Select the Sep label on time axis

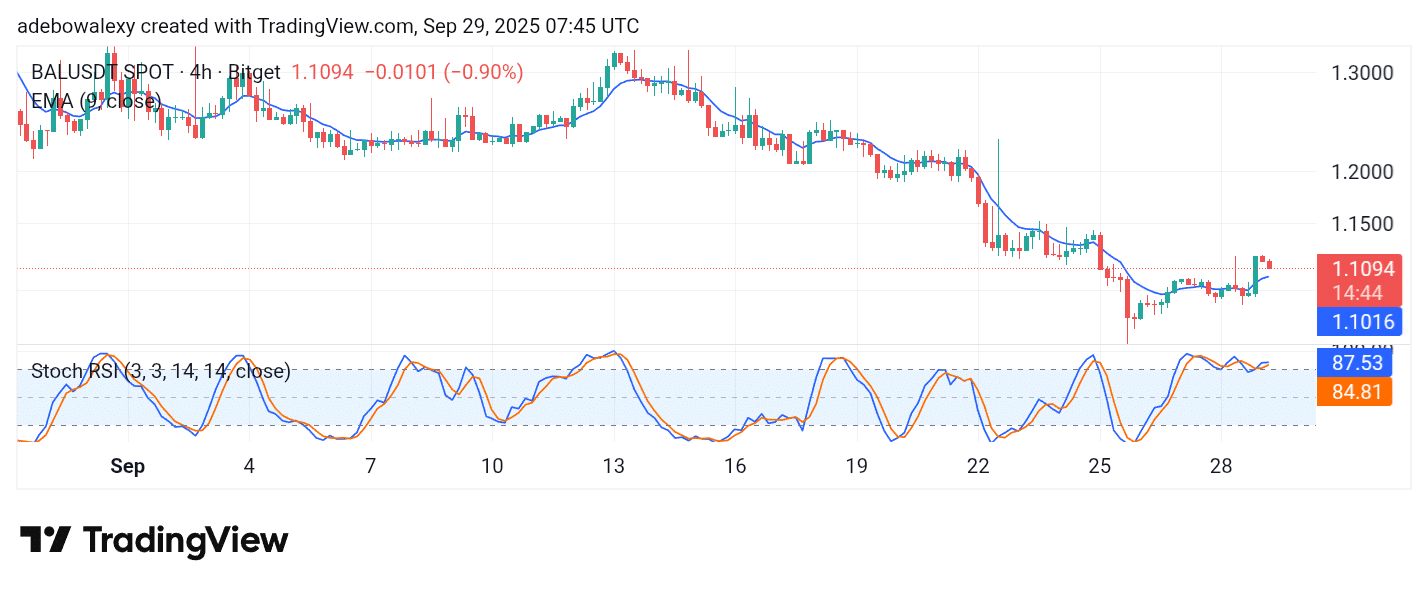tap(128, 466)
